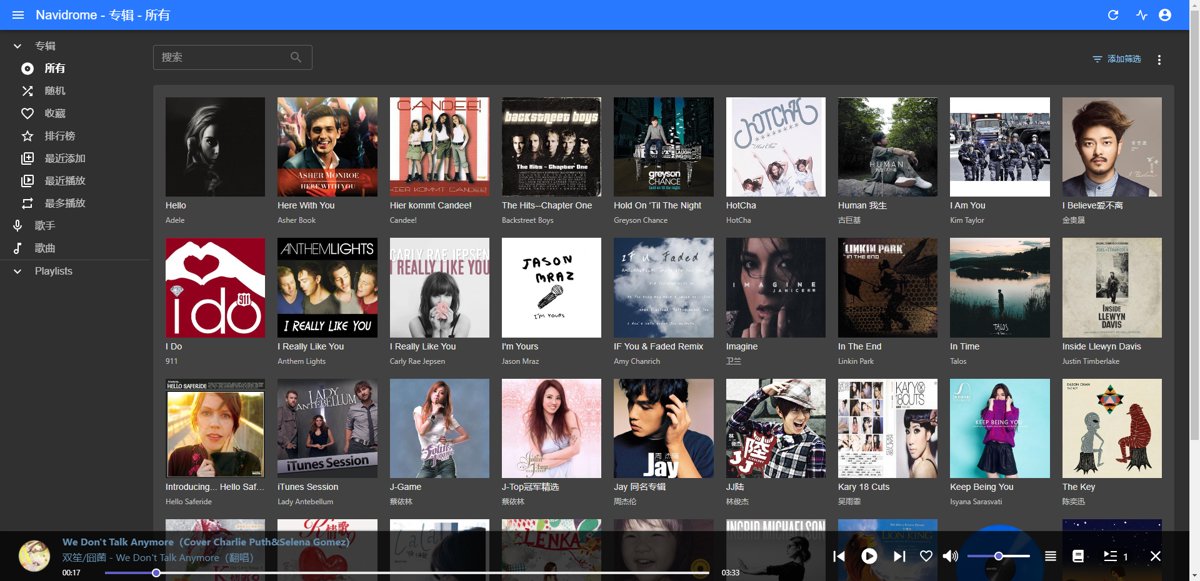Click the artist name Greyson Chance
Viewport: 1200px width, 581px height.
(x=640, y=220)
